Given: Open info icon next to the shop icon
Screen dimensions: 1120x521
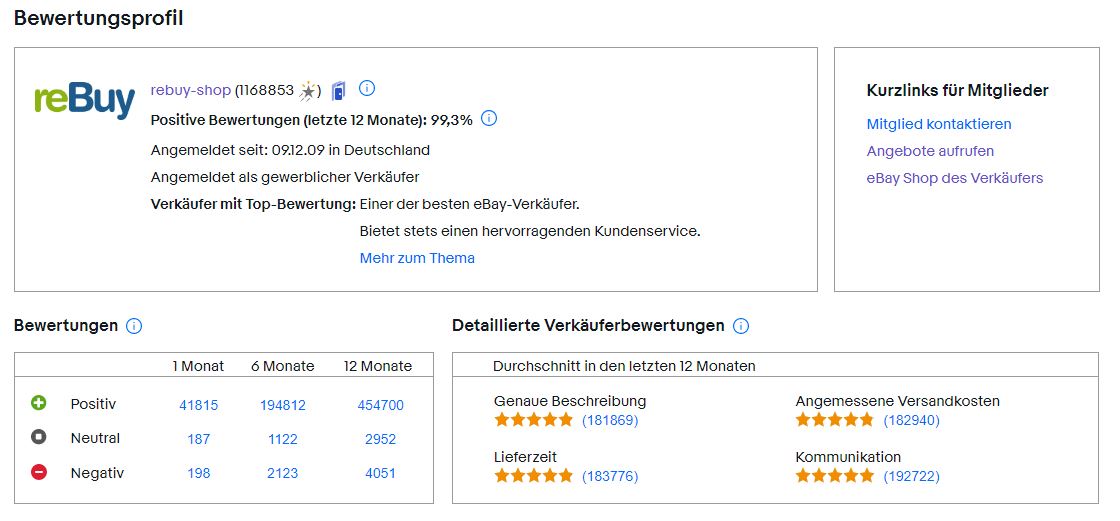Looking at the screenshot, I should point(366,89).
